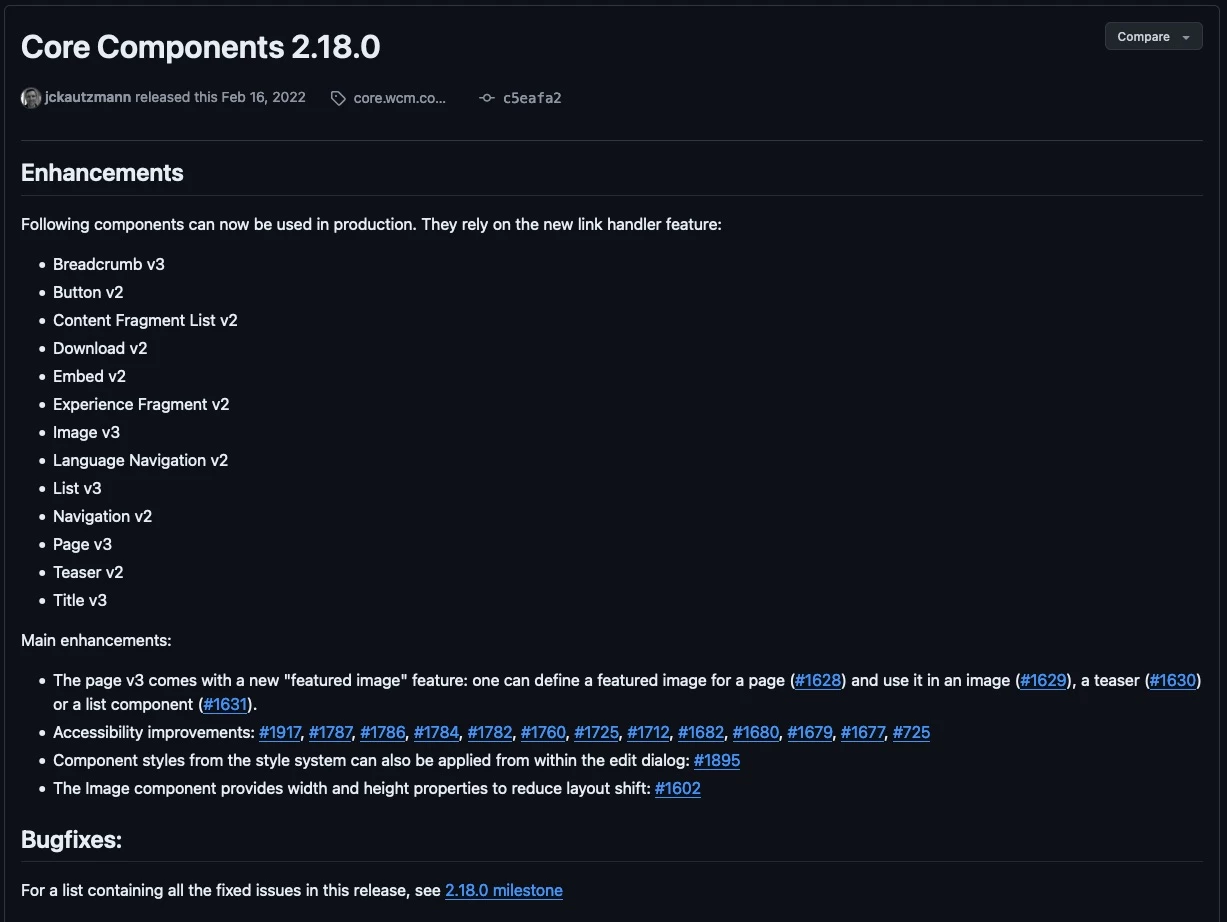1227x922 pixels.
Task: Open issue #1628 featured image link
Action: tap(819, 680)
